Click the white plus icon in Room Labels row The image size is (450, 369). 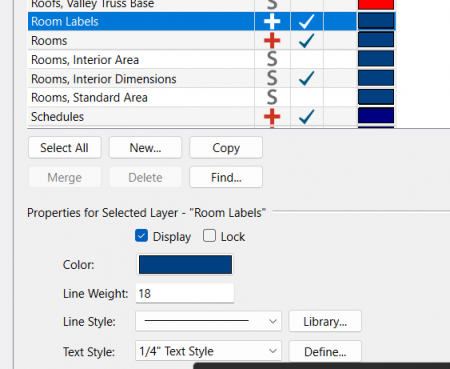[272, 22]
